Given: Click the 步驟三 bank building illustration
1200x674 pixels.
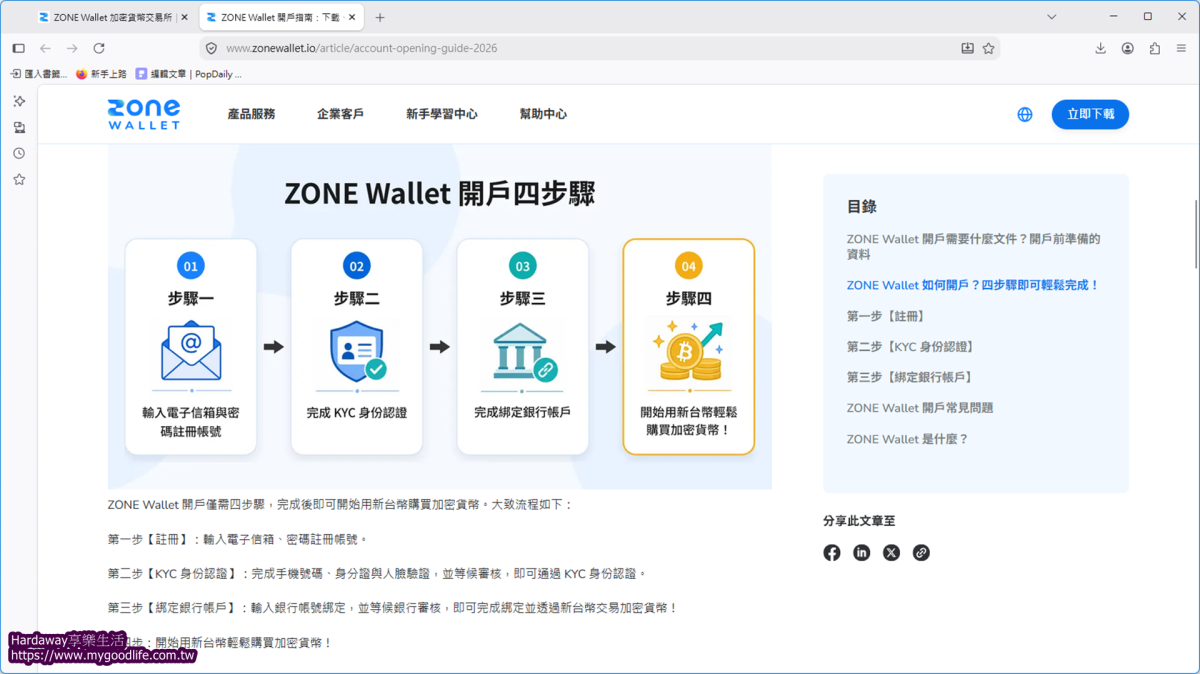Looking at the screenshot, I should [523, 352].
